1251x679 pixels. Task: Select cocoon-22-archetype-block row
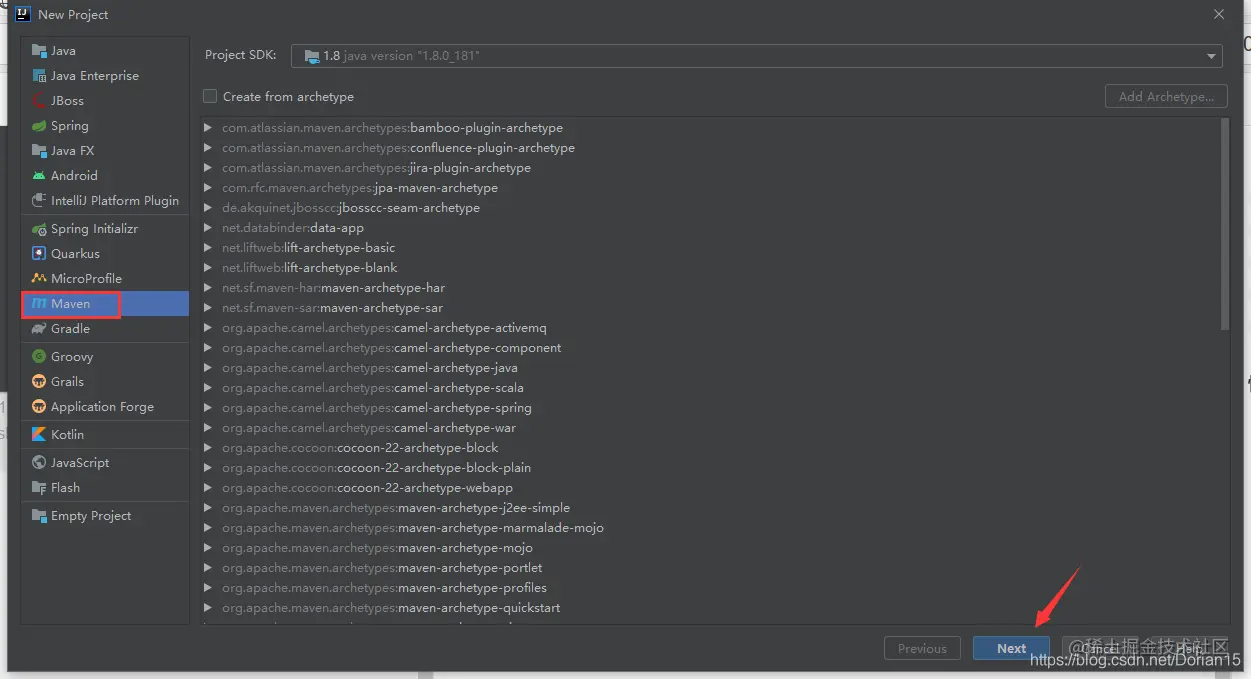click(711, 448)
